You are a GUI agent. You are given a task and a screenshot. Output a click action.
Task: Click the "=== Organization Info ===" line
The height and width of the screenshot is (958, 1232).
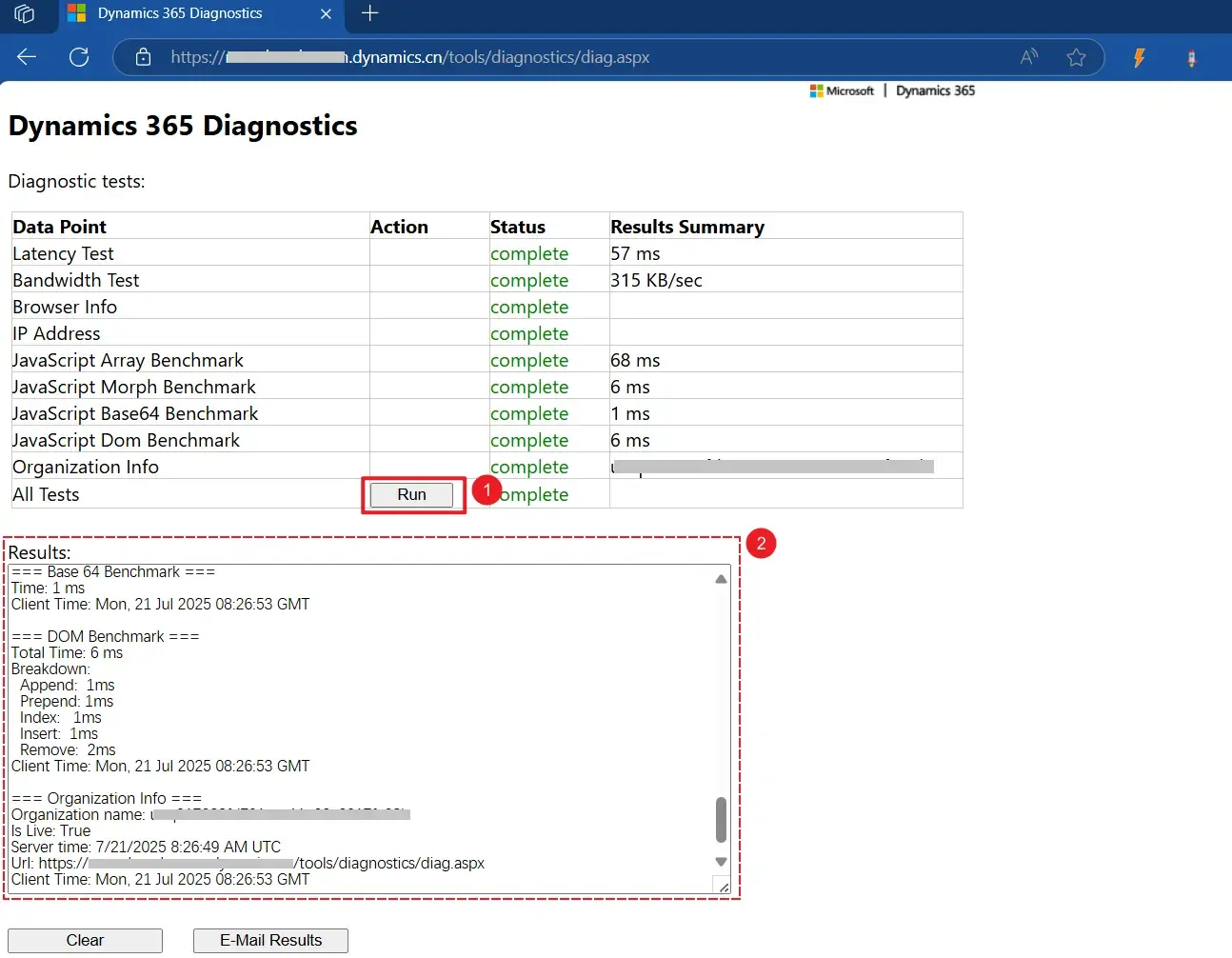107,798
